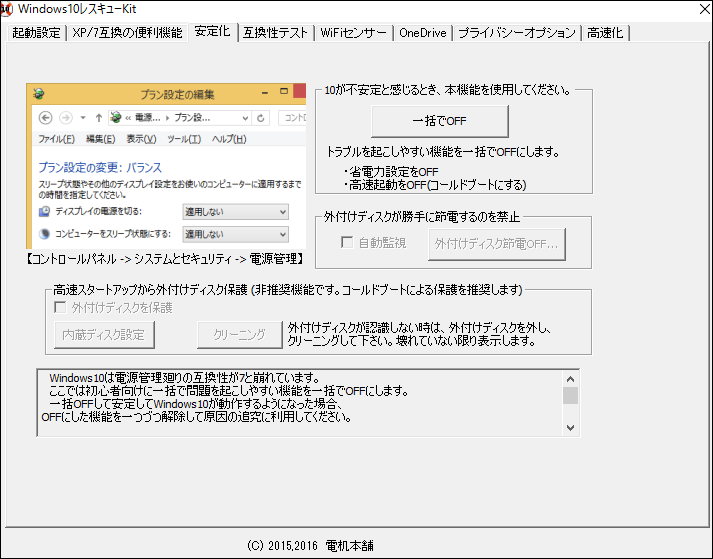Click ヘルプ(H) menu in image
This screenshot has height=559, width=713.
[x=229, y=139]
